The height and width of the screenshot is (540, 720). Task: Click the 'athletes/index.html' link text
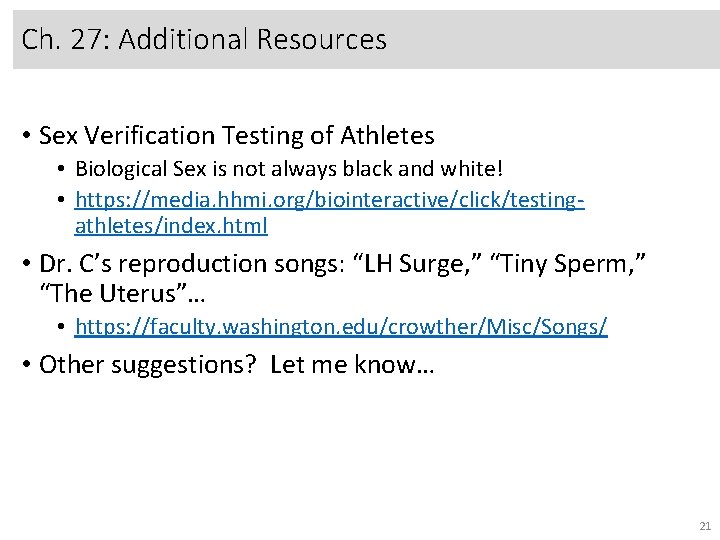171,226
